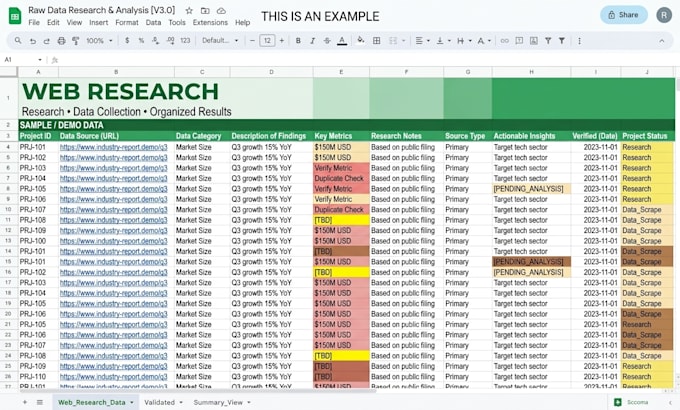
Task: Switch to the Summary_View sheet tab
Action: (218, 402)
